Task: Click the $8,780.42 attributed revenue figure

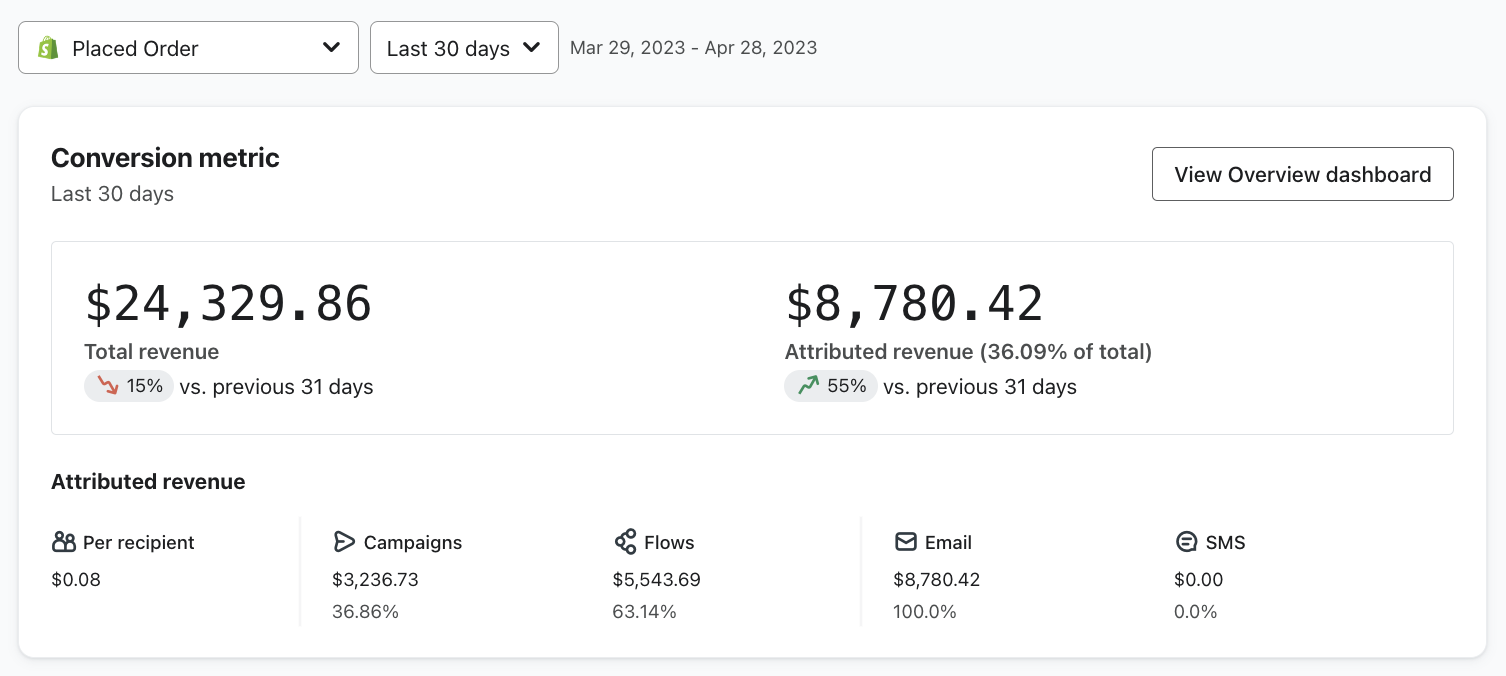Action: pyautogui.click(x=914, y=304)
